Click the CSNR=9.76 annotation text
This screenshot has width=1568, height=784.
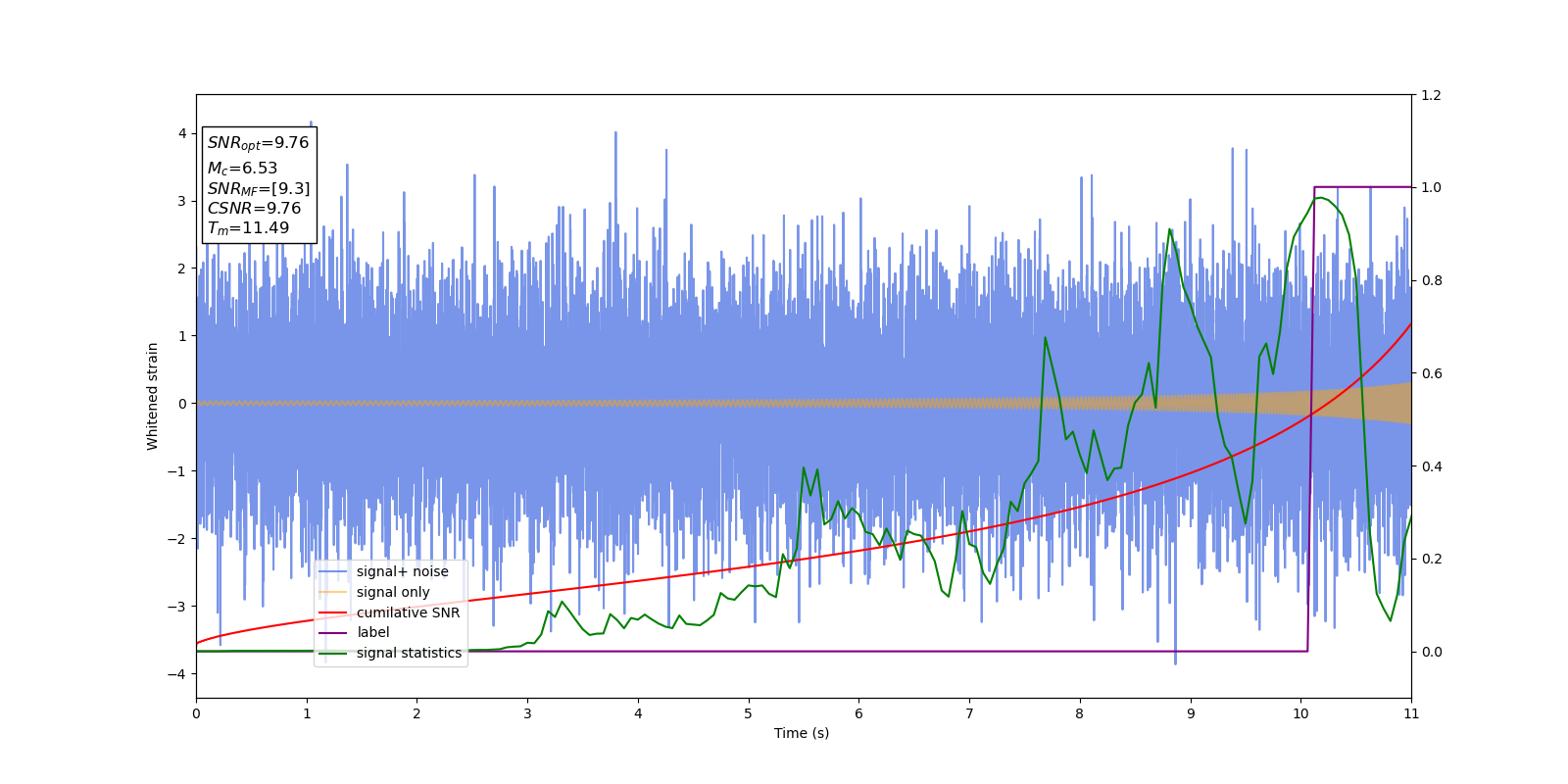[x=254, y=208]
